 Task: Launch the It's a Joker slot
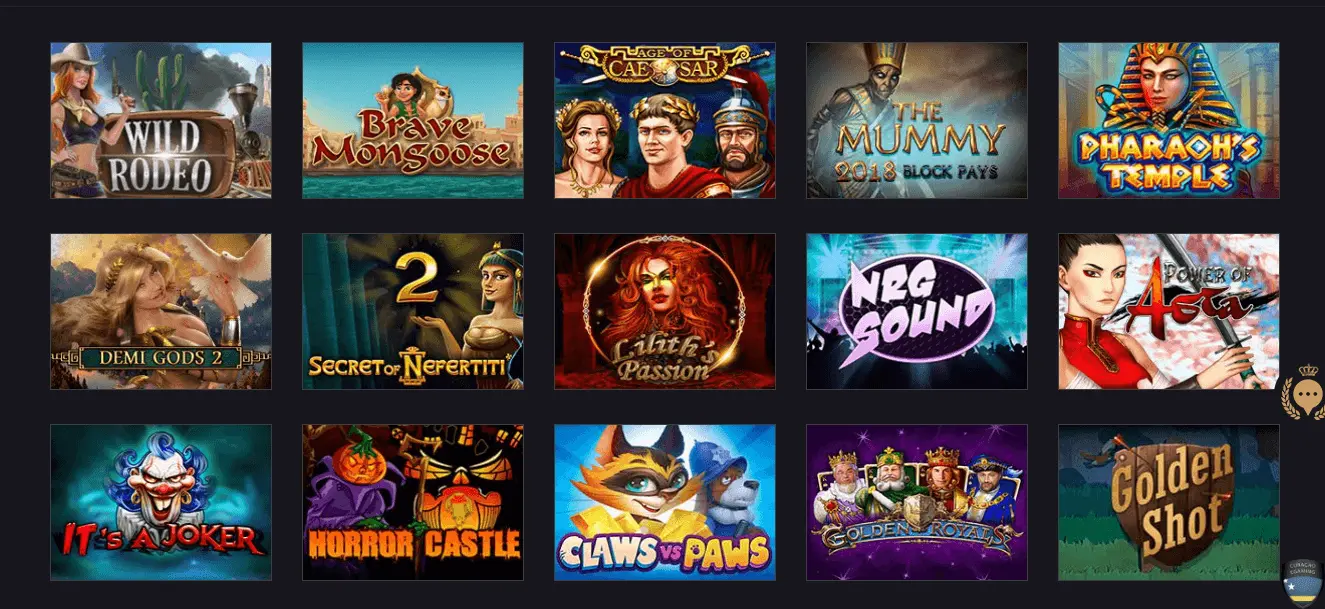click(x=161, y=502)
